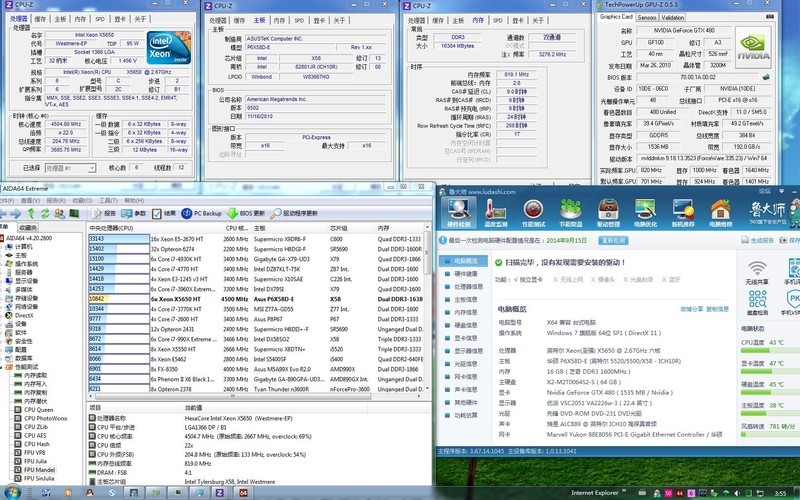Open 驱动管理 driver management in Ludashi
800x500 pixels.
coord(608,212)
